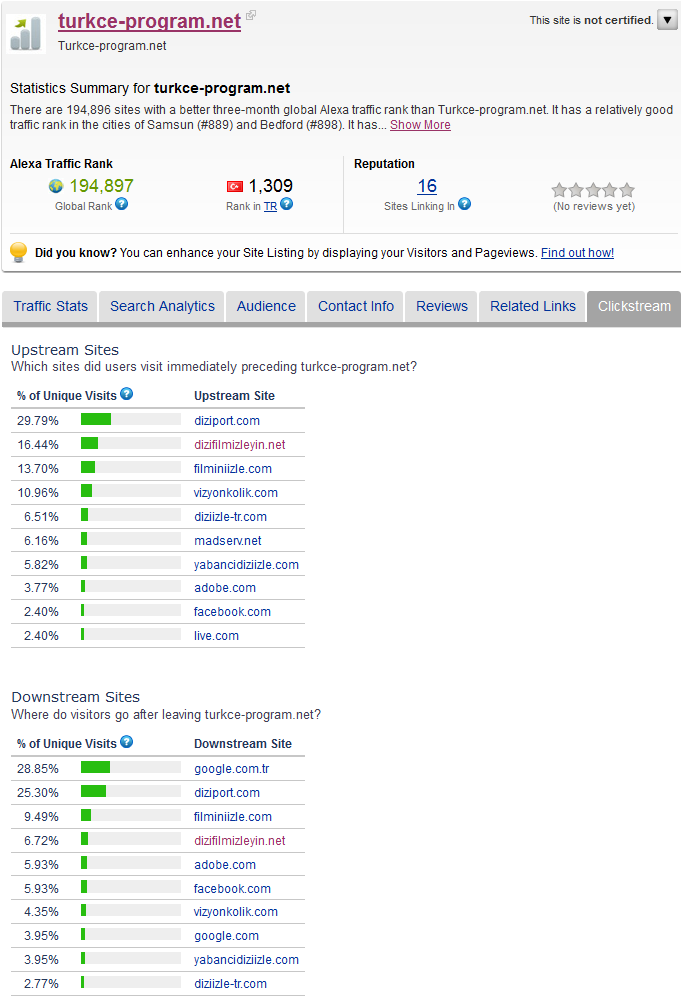
Task: Click the Global Rank help icon
Action: click(x=122, y=204)
